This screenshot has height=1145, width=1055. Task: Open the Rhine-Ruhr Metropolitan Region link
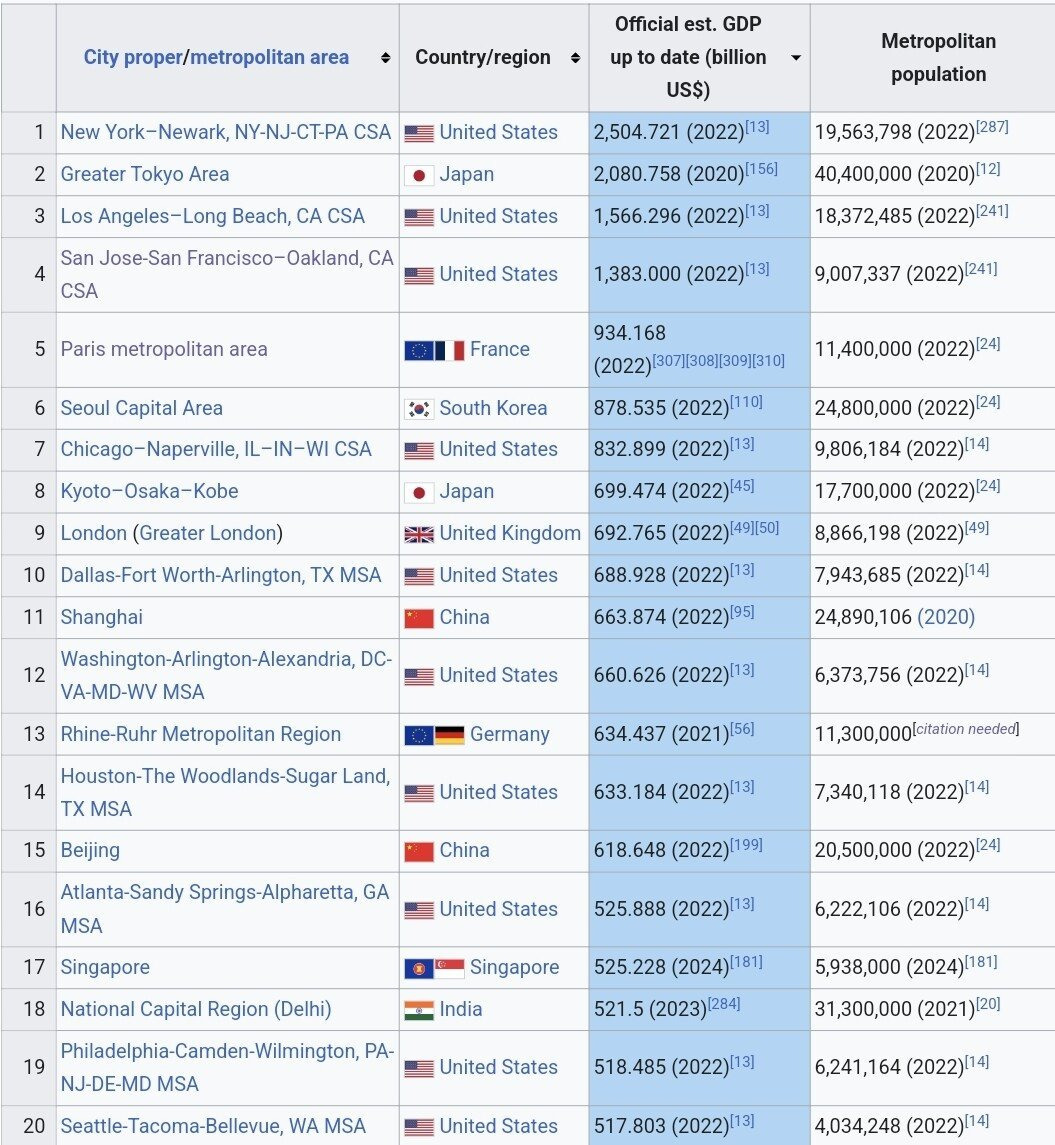201,735
